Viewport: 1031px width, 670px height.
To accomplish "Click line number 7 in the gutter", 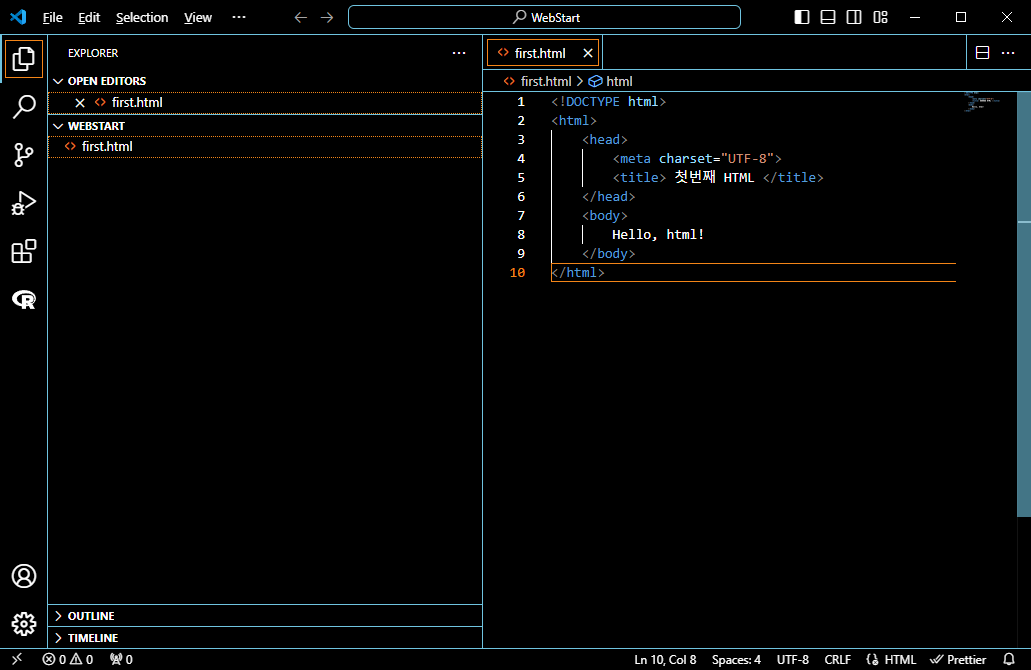I will [x=521, y=216].
